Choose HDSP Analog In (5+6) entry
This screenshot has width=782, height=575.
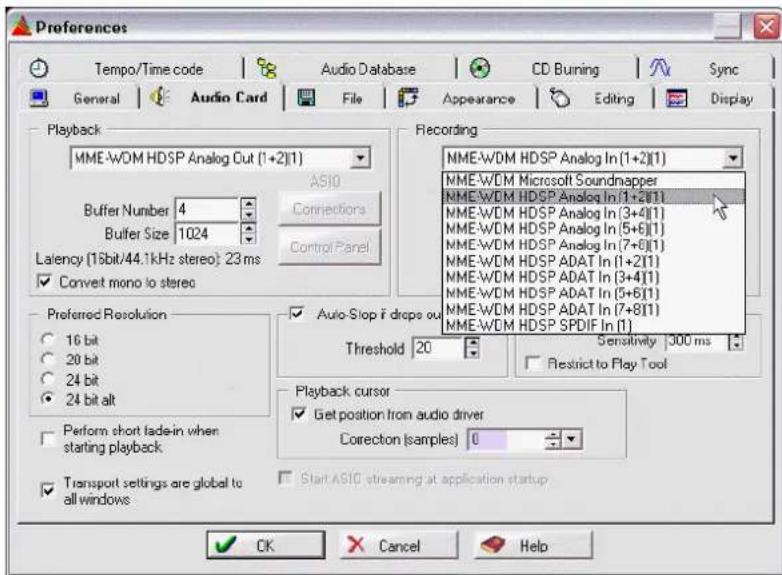(x=593, y=229)
